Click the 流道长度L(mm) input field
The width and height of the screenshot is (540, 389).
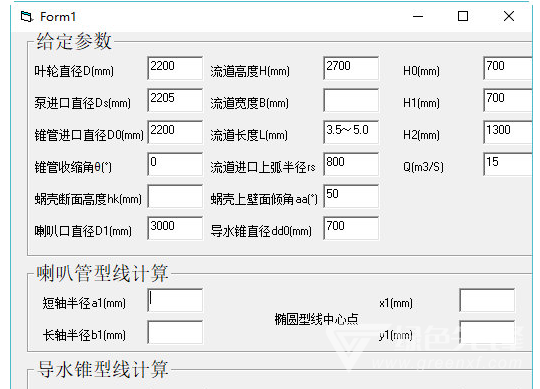(x=351, y=132)
